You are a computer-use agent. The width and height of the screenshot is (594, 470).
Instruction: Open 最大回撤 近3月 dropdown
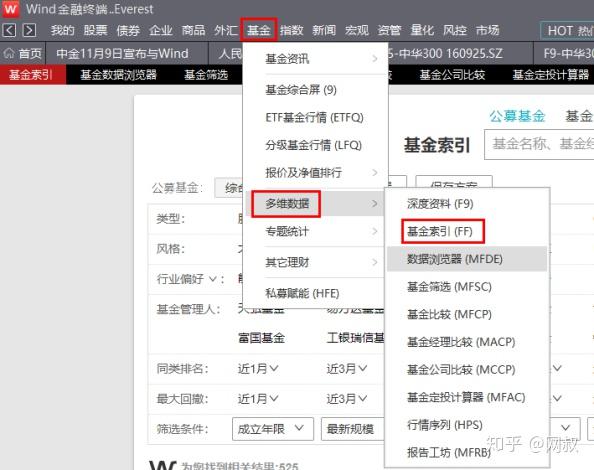point(347,398)
